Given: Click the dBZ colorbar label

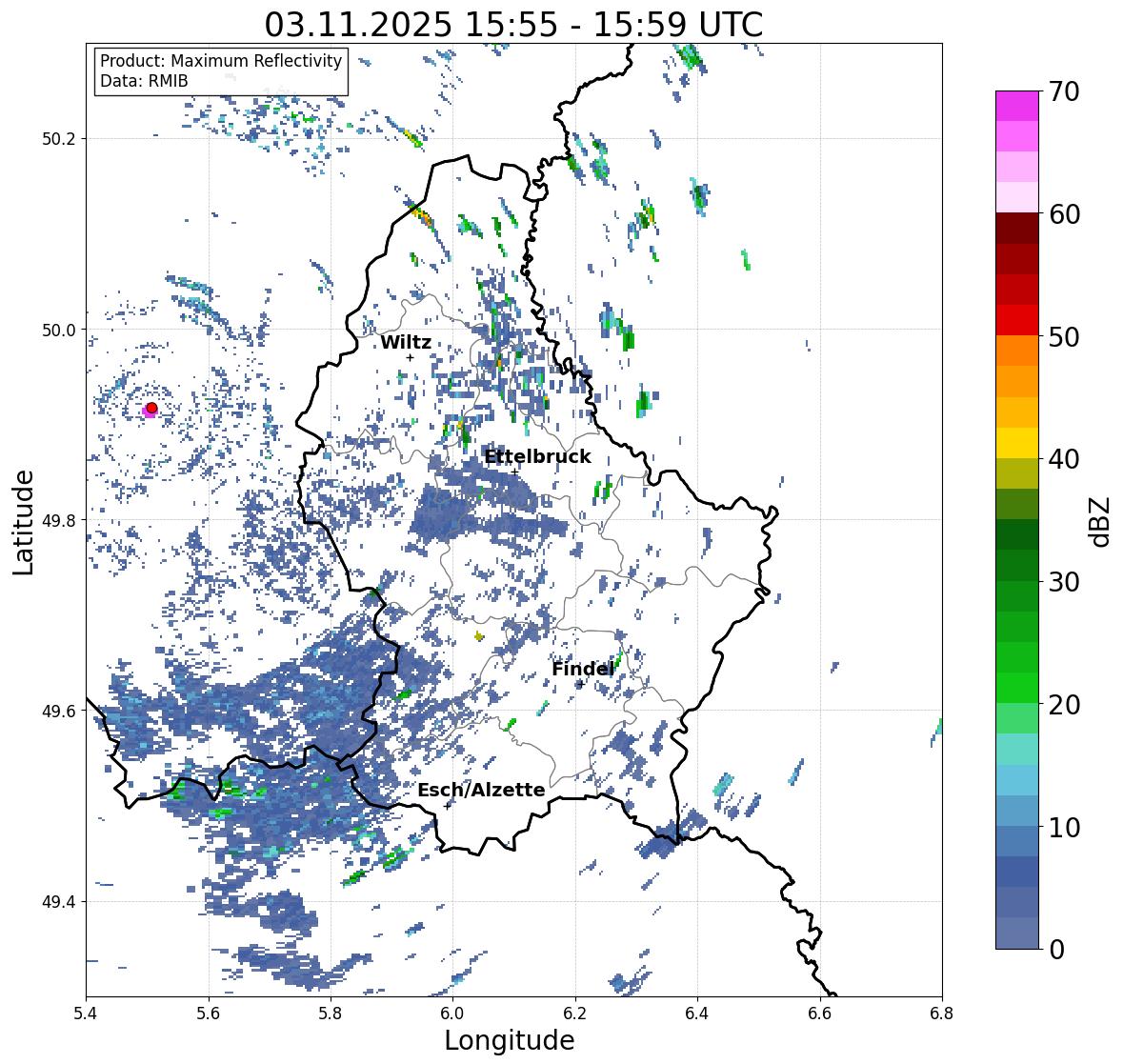Looking at the screenshot, I should click(1100, 522).
